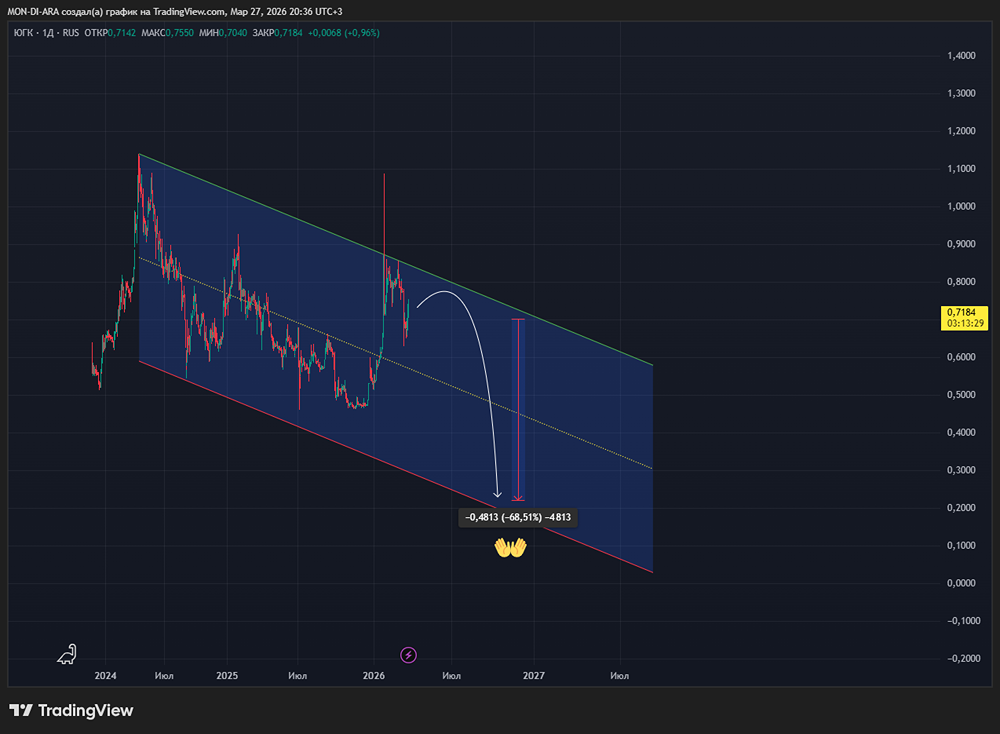Click the МАКС 0,7550 high value
Viewport: 1000px width, 734px height.
coord(167,33)
